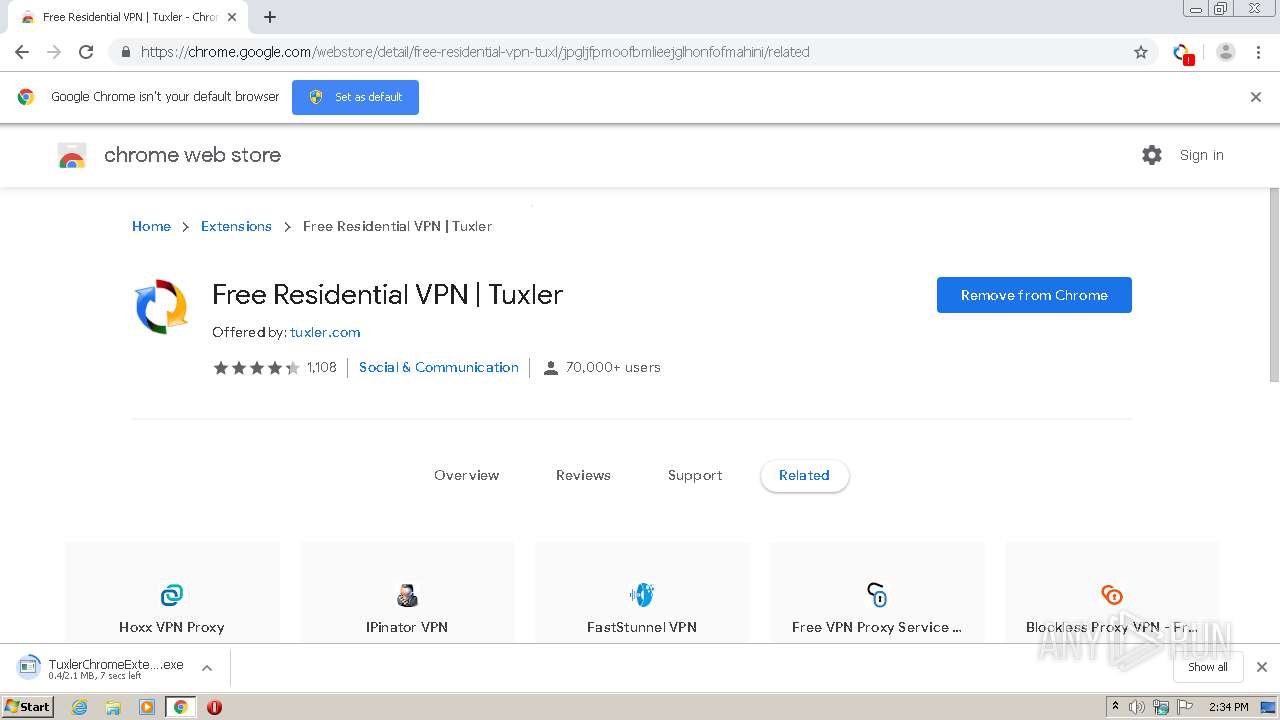
Task: Click the Remove from Chrome button
Action: [1034, 295]
